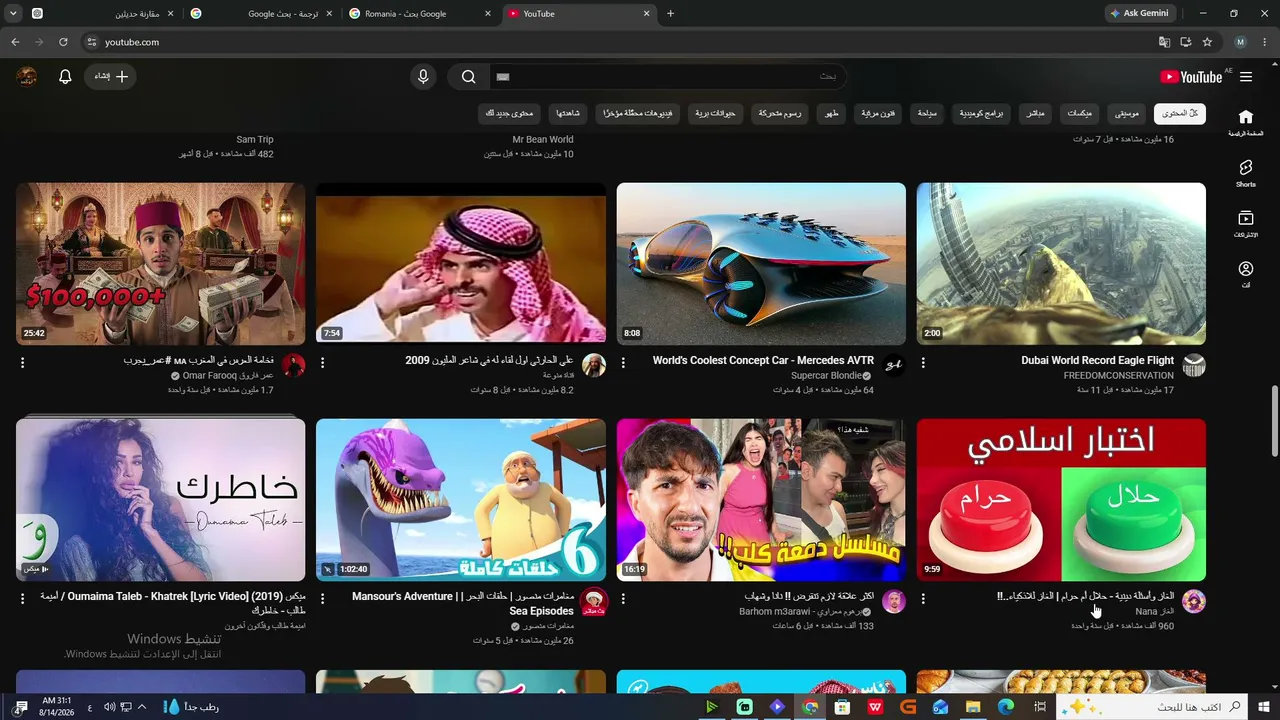1280x720 pixels.
Task: Switch to the ترجمة Google tab
Action: 262,14
